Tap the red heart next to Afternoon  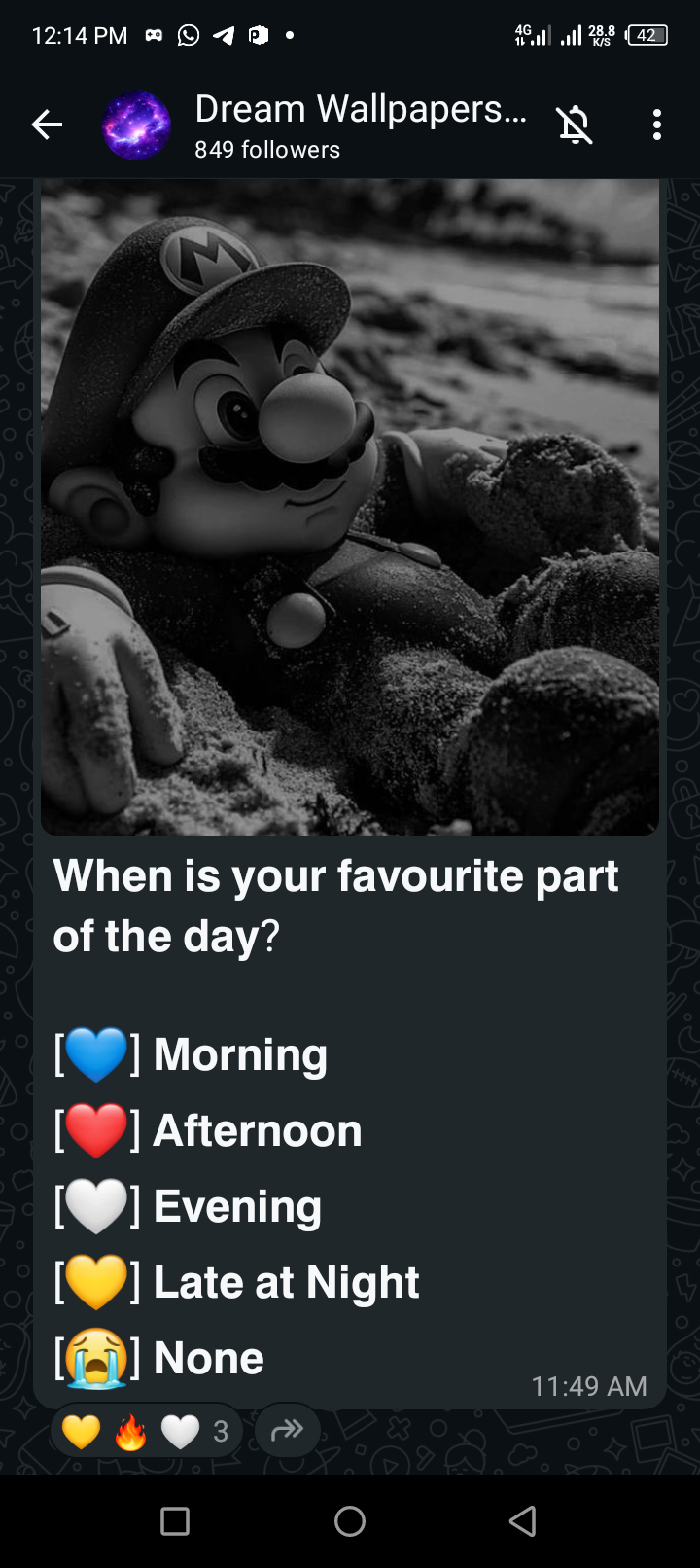[97, 1131]
